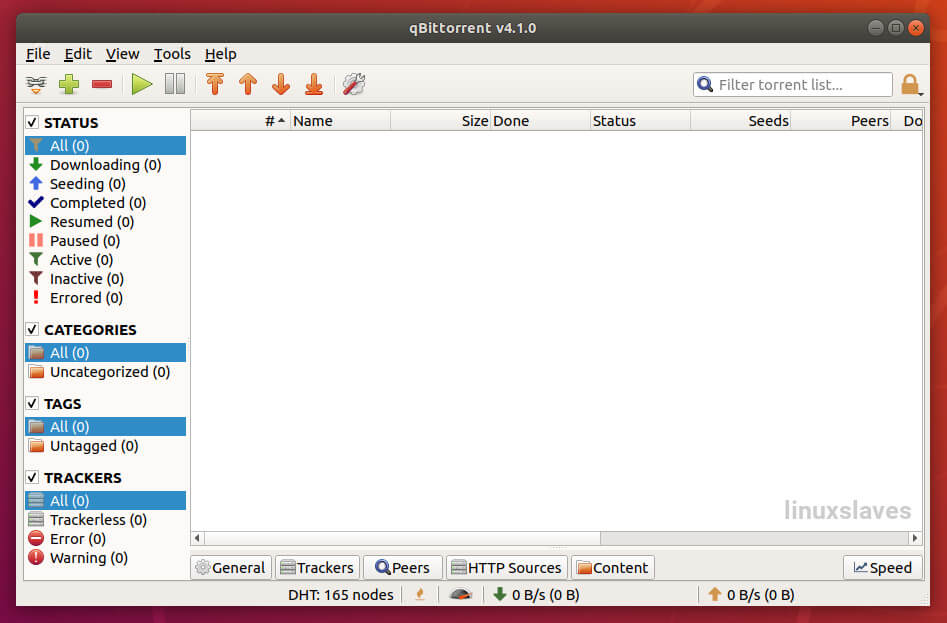Image resolution: width=947 pixels, height=623 pixels.
Task: Select All (0) under CATEGORIES
Action: (106, 353)
